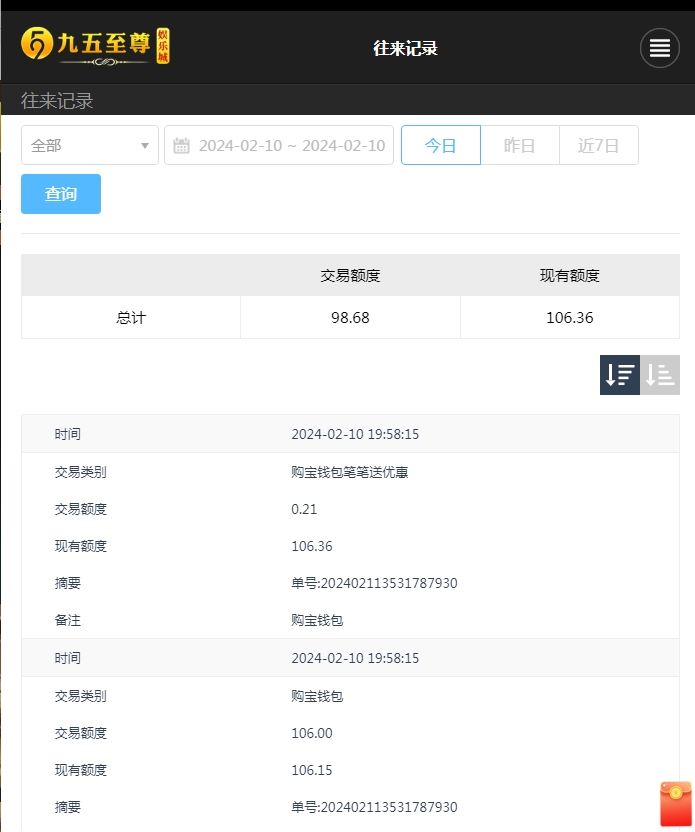Select the 今日 date filter

click(x=440, y=146)
